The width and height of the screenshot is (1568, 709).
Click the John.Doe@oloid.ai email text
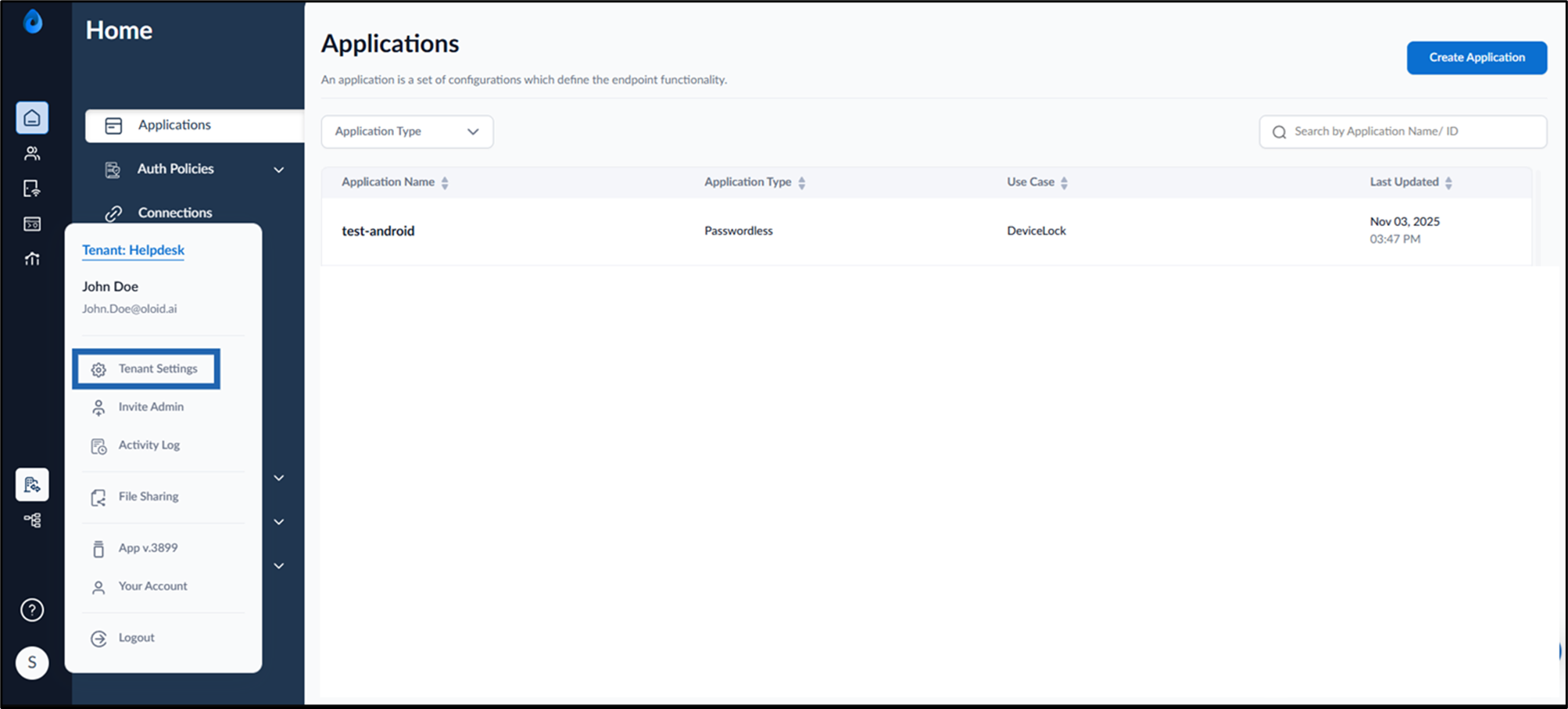[x=130, y=309]
